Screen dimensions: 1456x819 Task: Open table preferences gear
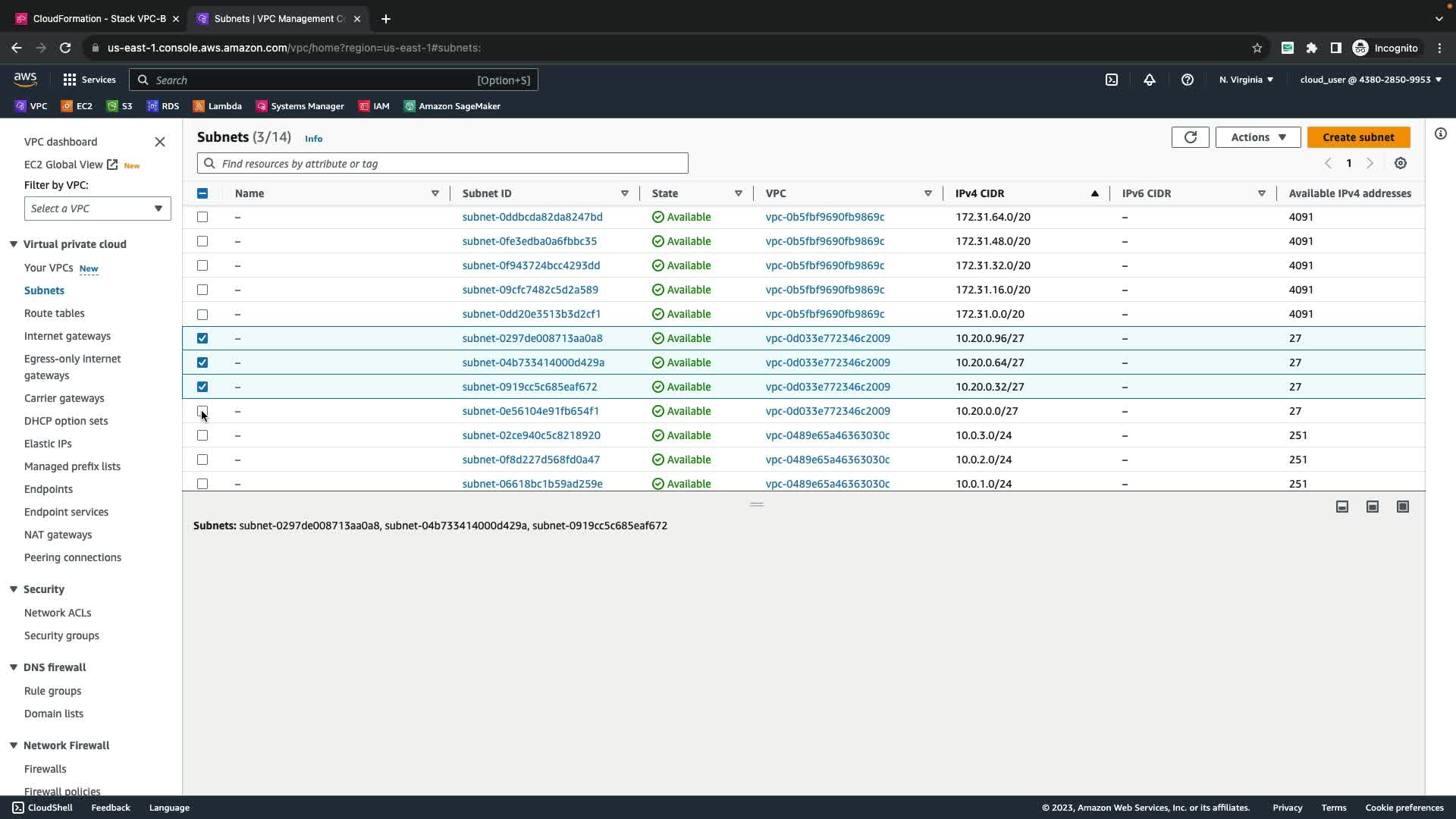tap(1401, 163)
